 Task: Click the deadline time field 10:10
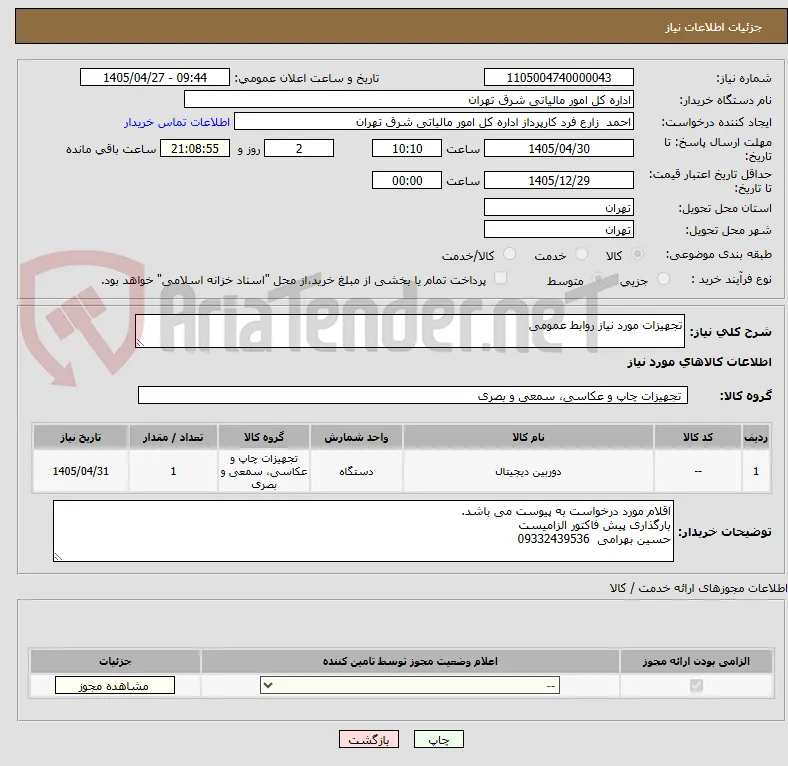407,149
